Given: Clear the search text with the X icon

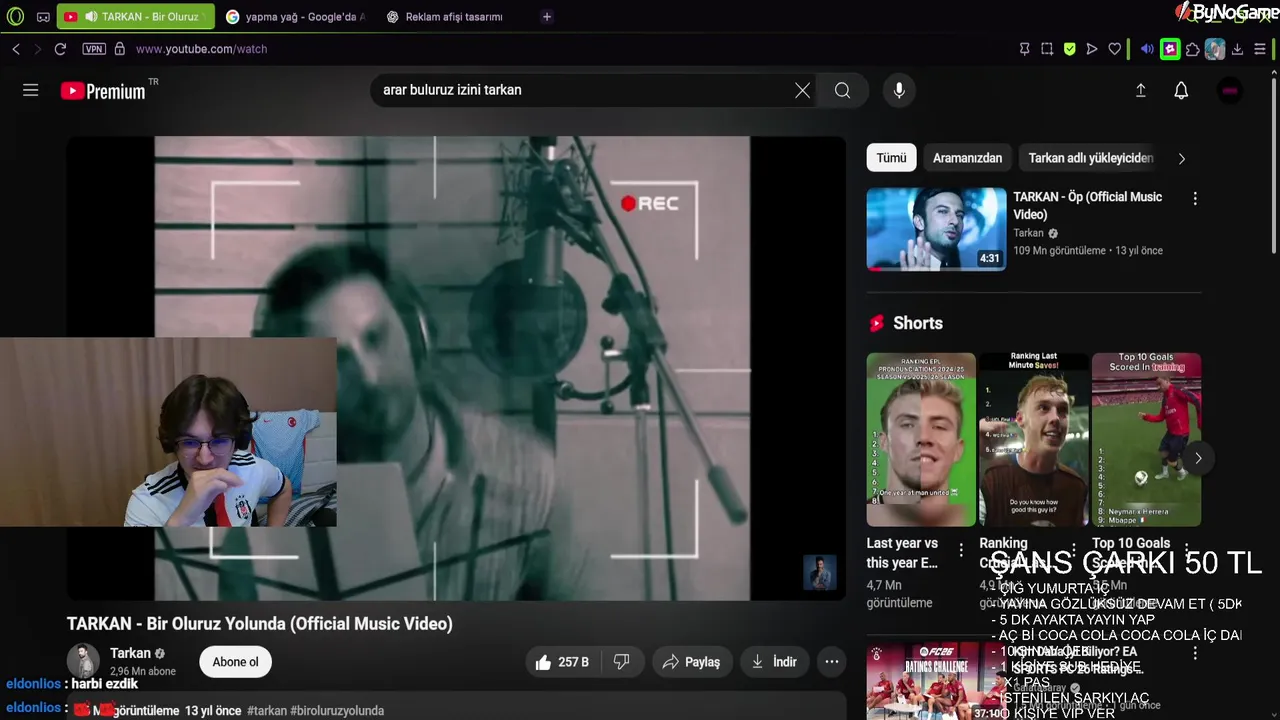Looking at the screenshot, I should click(x=802, y=90).
